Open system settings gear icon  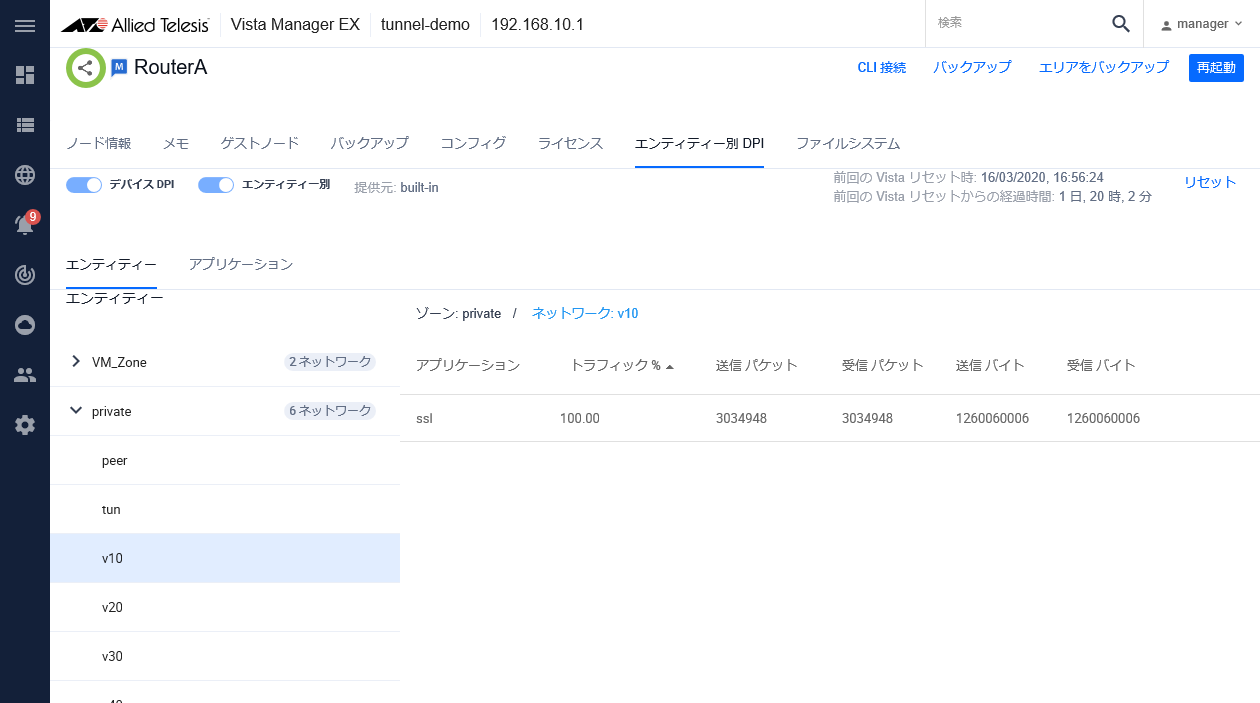coord(24,424)
